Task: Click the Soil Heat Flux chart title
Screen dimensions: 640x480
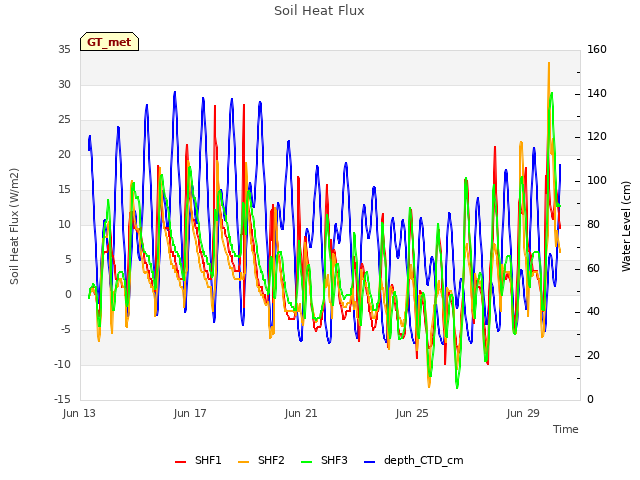Action: [x=319, y=11]
